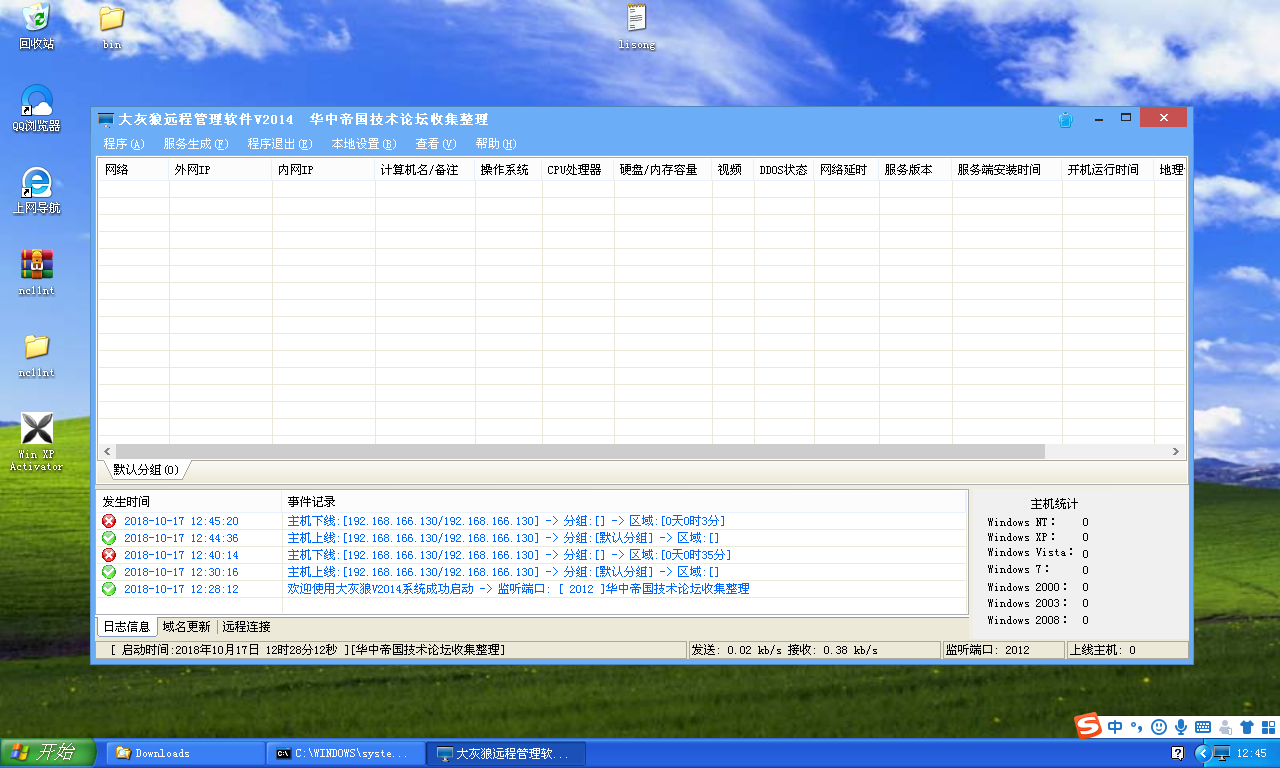Click the 开机运行时间 column header
The width and height of the screenshot is (1280, 768).
click(1108, 170)
